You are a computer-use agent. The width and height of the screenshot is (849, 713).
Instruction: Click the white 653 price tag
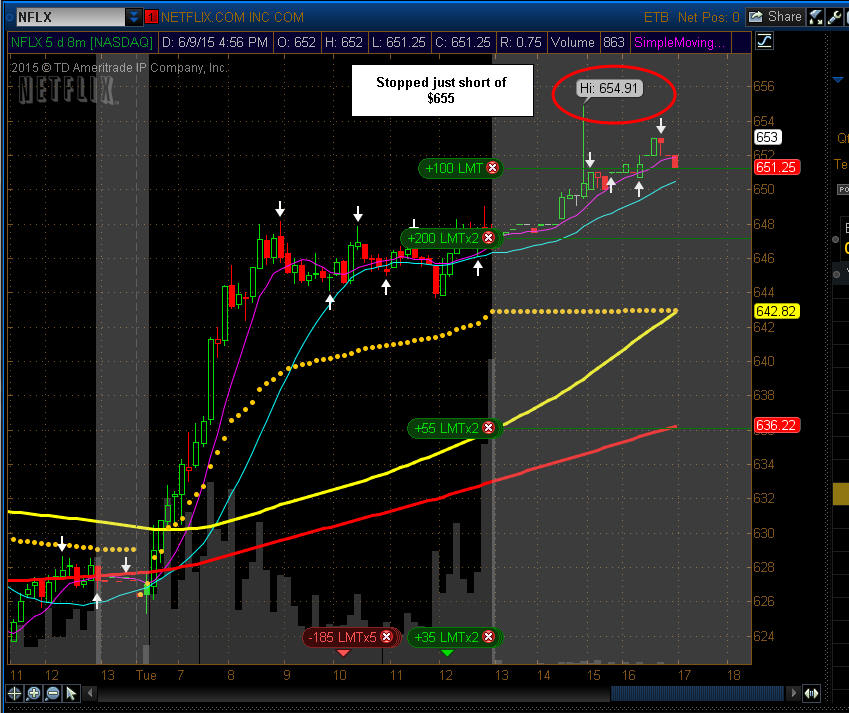click(x=767, y=138)
